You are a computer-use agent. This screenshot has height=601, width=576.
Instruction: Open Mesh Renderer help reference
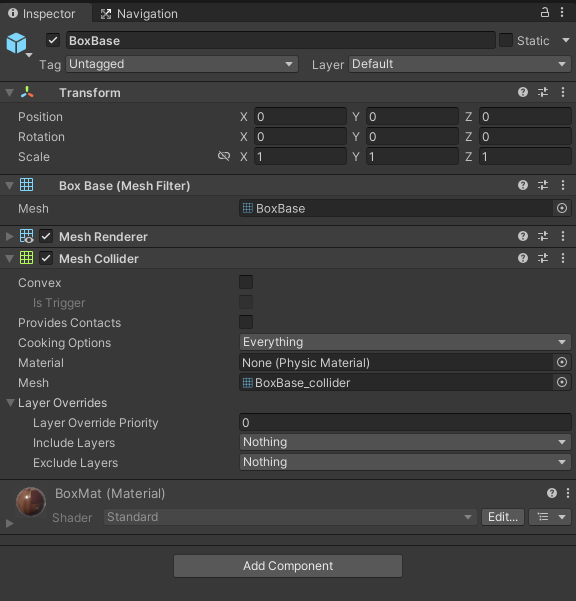523,236
